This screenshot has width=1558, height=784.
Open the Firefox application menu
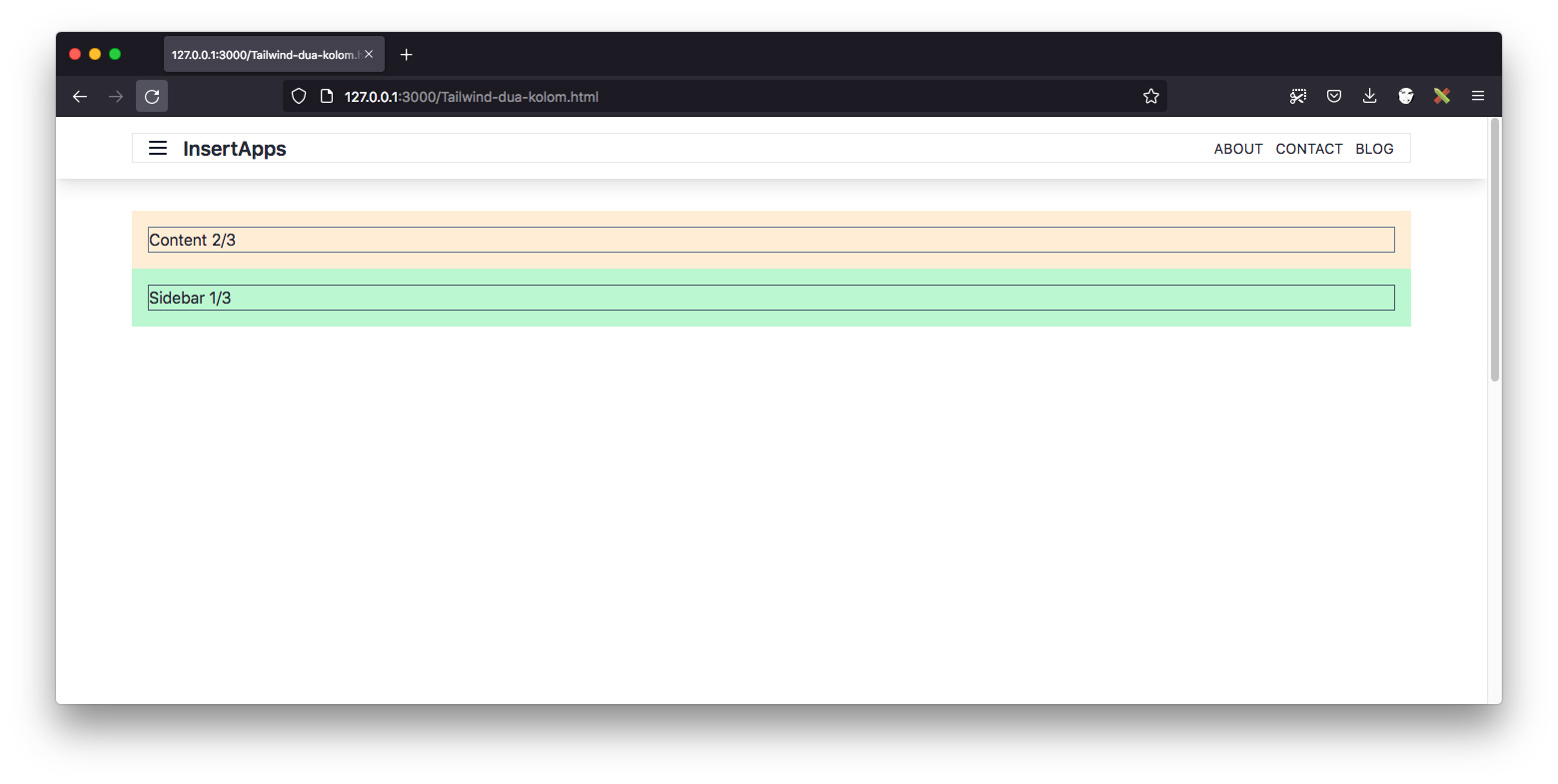tap(1478, 97)
